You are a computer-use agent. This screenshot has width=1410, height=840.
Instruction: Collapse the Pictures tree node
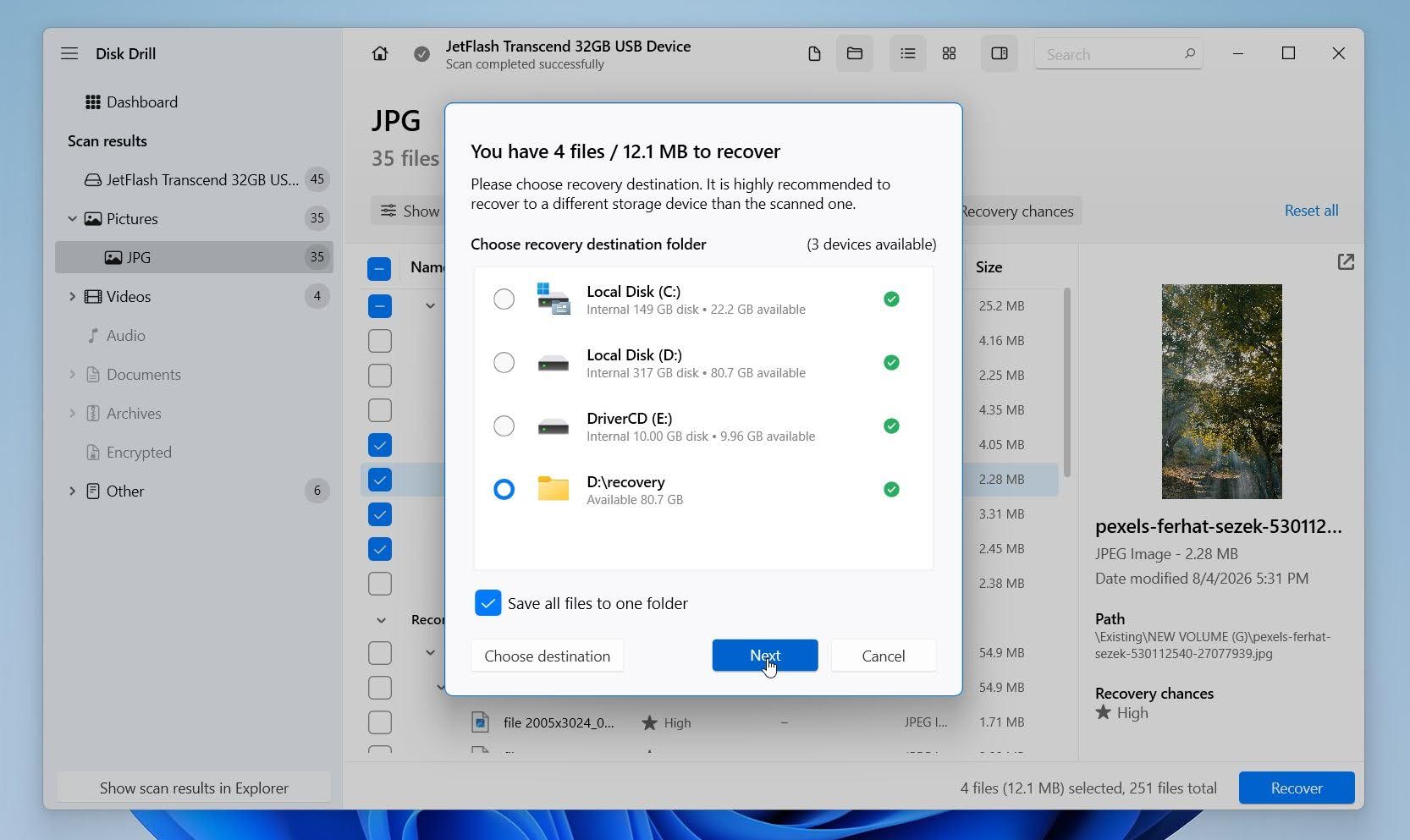72,218
